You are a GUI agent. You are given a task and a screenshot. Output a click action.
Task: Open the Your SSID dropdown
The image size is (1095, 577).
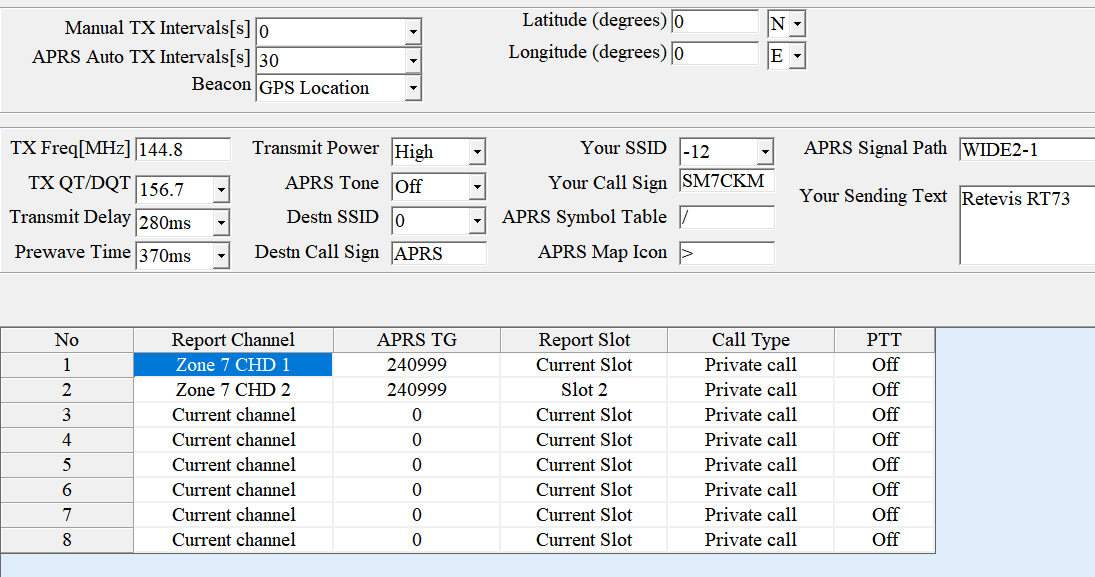(765, 152)
